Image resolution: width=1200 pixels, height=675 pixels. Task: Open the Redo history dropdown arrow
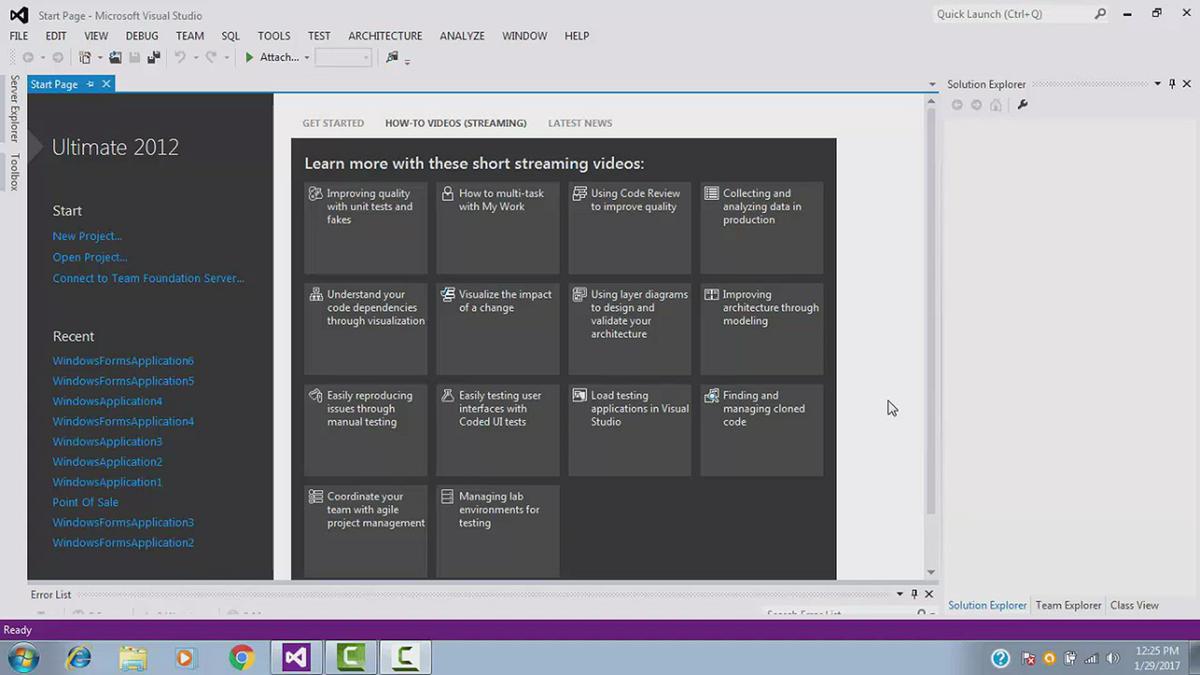click(x=226, y=58)
